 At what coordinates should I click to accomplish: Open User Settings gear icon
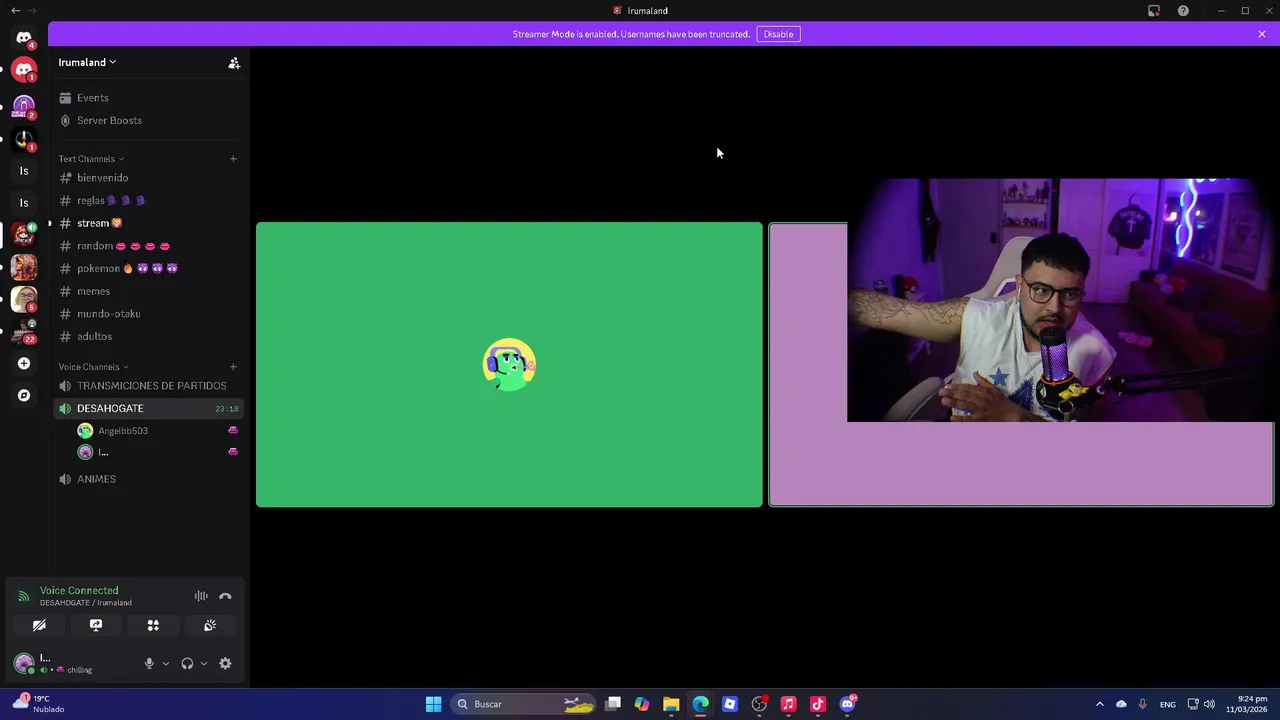coord(225,663)
